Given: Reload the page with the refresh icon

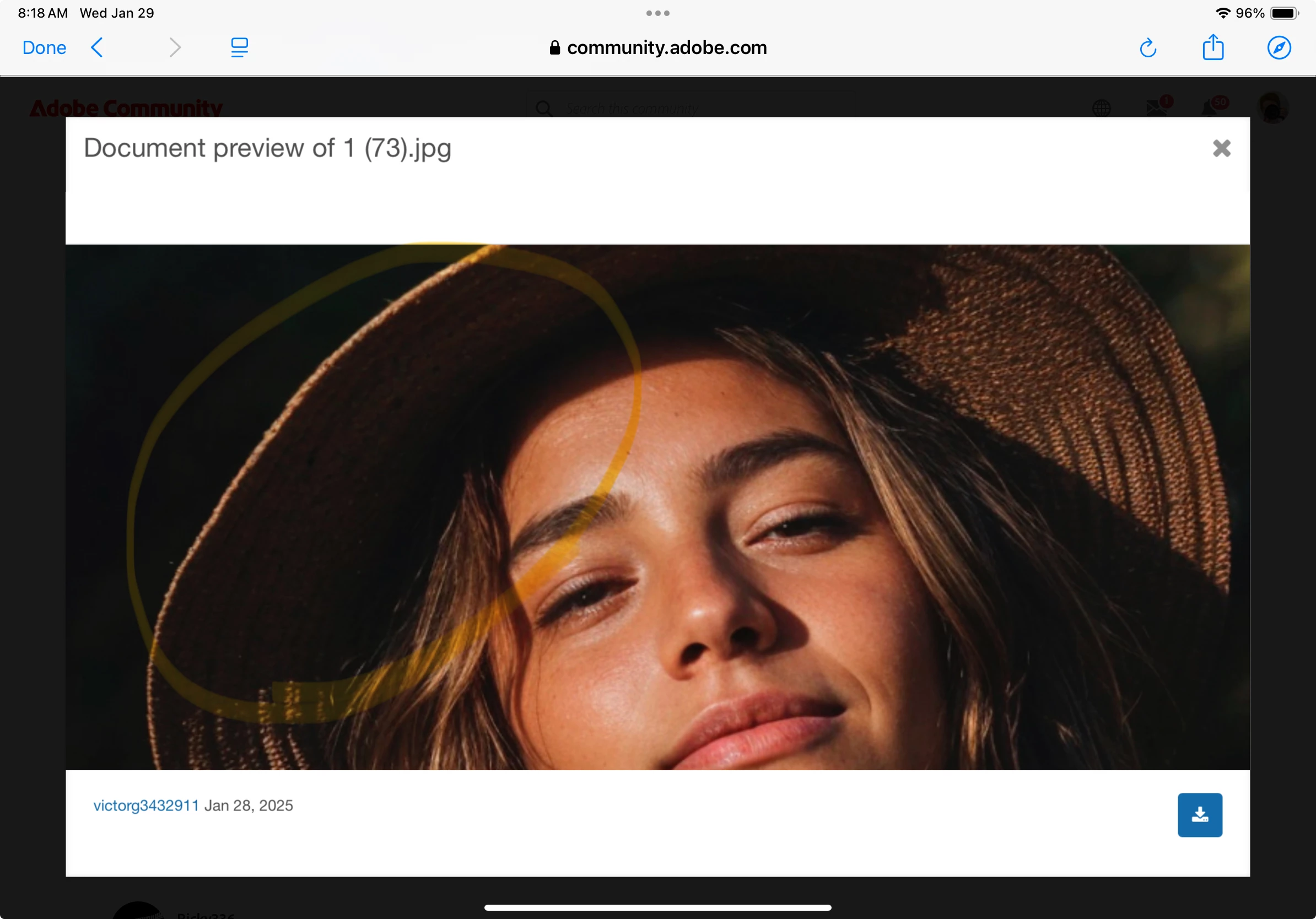Looking at the screenshot, I should (1147, 48).
